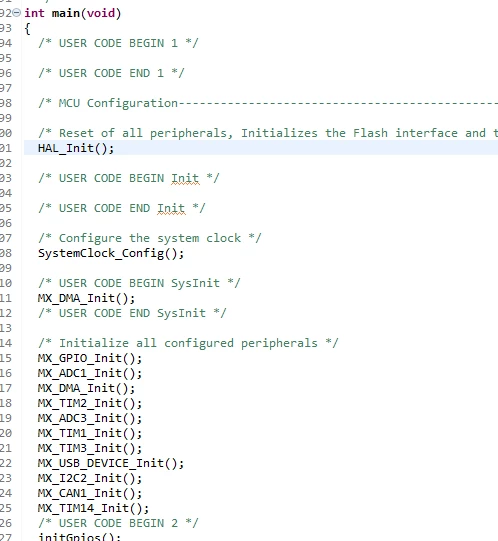Click the int main(void) declaration
This screenshot has height=541, width=498.
pos(72,13)
